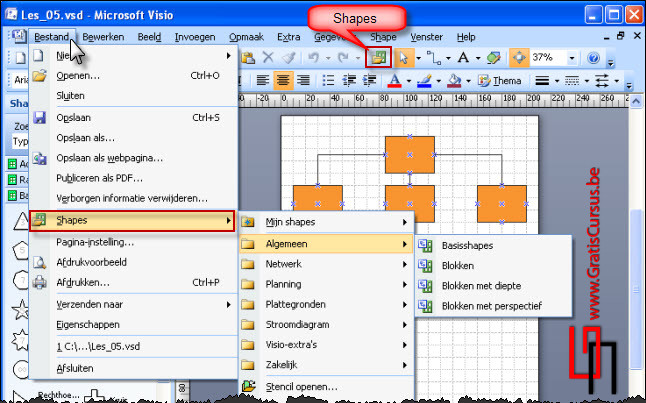The image size is (646, 403).
Task: Expand Verzenden naar submenu
Action: [x=133, y=305]
